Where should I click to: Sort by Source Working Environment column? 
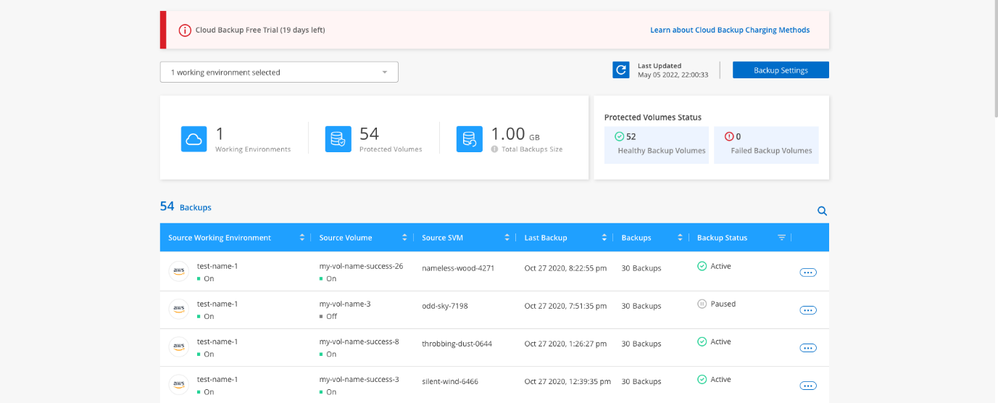(302, 238)
